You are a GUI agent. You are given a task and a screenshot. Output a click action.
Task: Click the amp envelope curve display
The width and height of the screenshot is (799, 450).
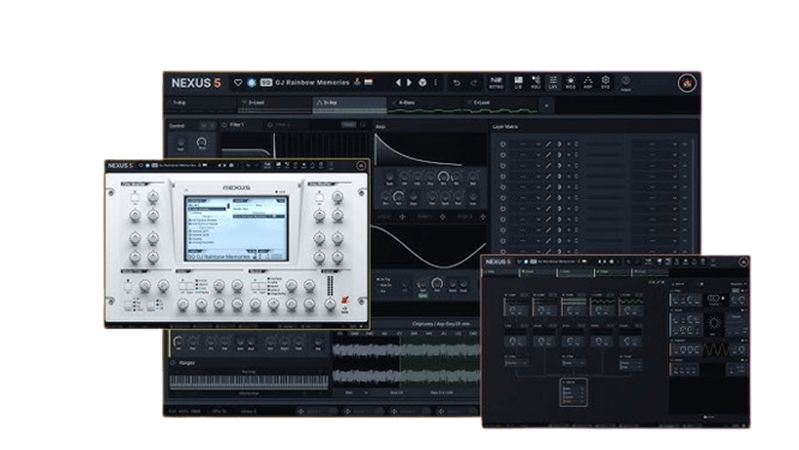click(430, 149)
